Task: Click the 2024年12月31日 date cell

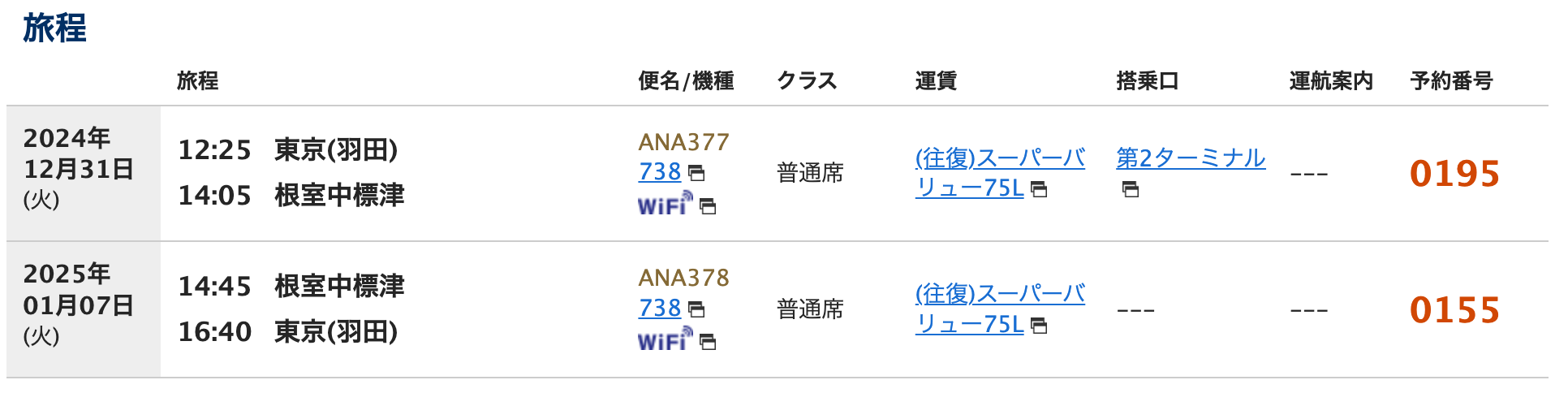Action: 78,169
